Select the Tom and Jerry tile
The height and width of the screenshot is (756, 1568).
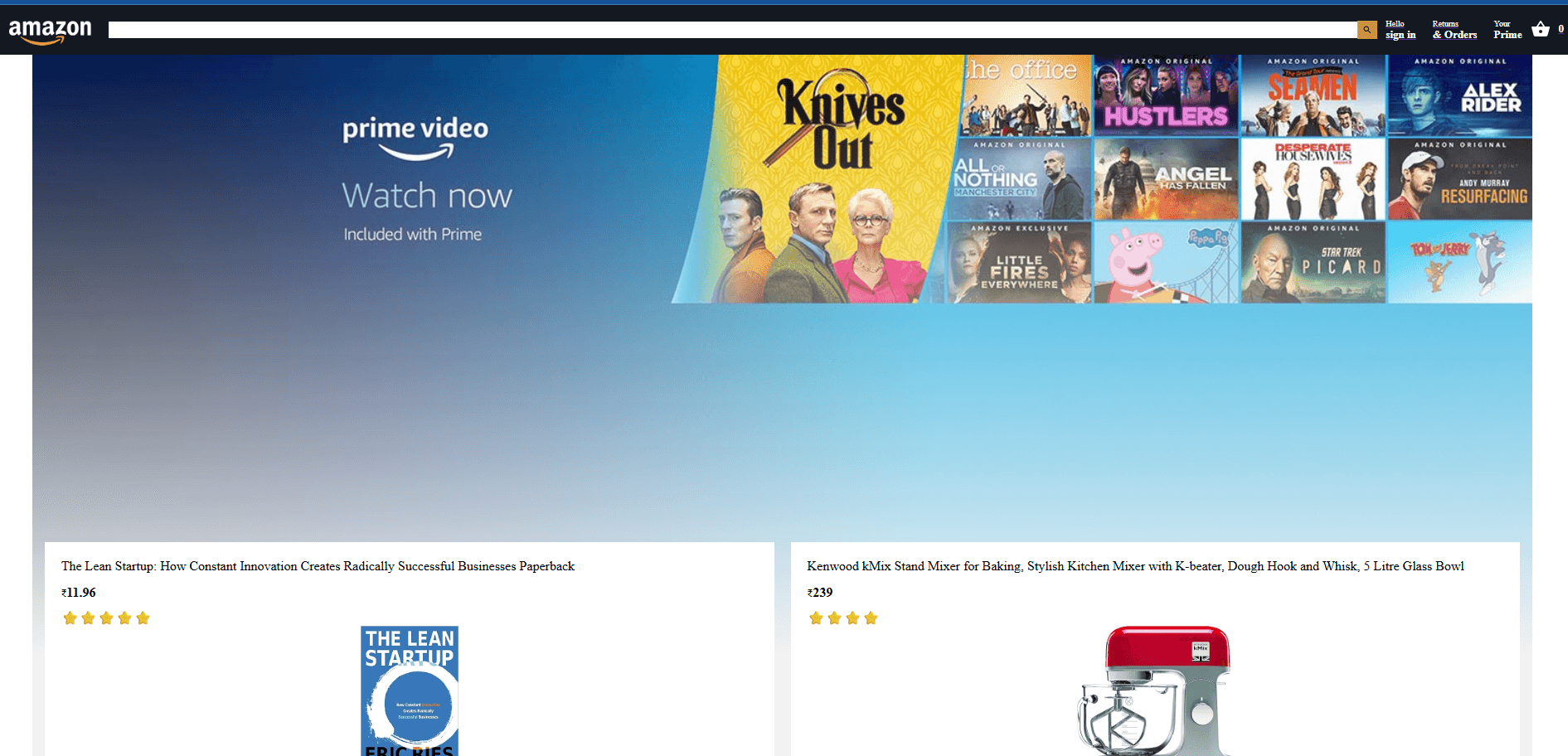pos(1460,263)
